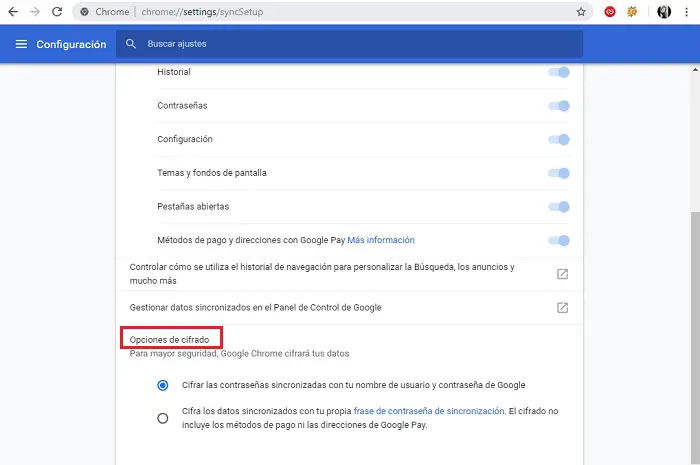Viewport: 700px width, 465px height.
Task: Click the magnifier icon in the search bar
Action: click(130, 44)
